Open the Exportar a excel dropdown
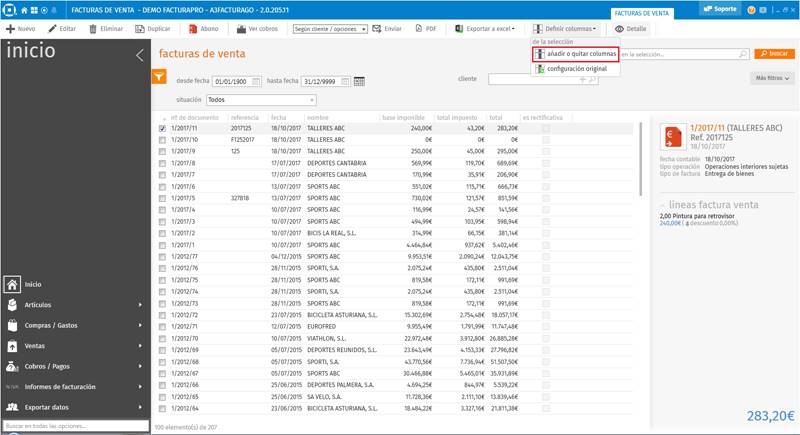Viewport: 800px width, 435px height. point(485,29)
